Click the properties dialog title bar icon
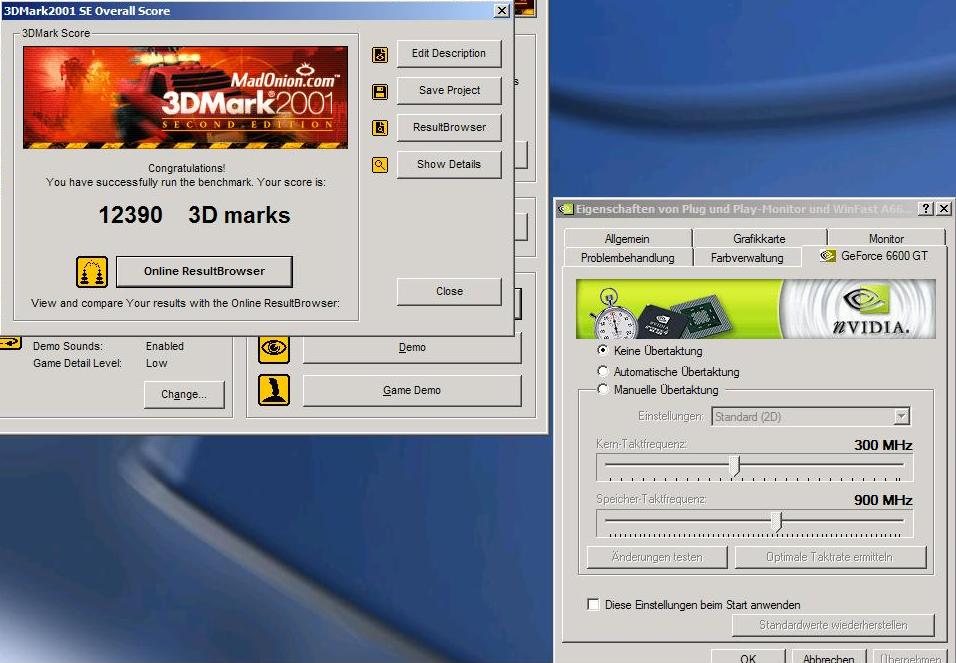Screen dimensions: 956x663 click(566, 209)
